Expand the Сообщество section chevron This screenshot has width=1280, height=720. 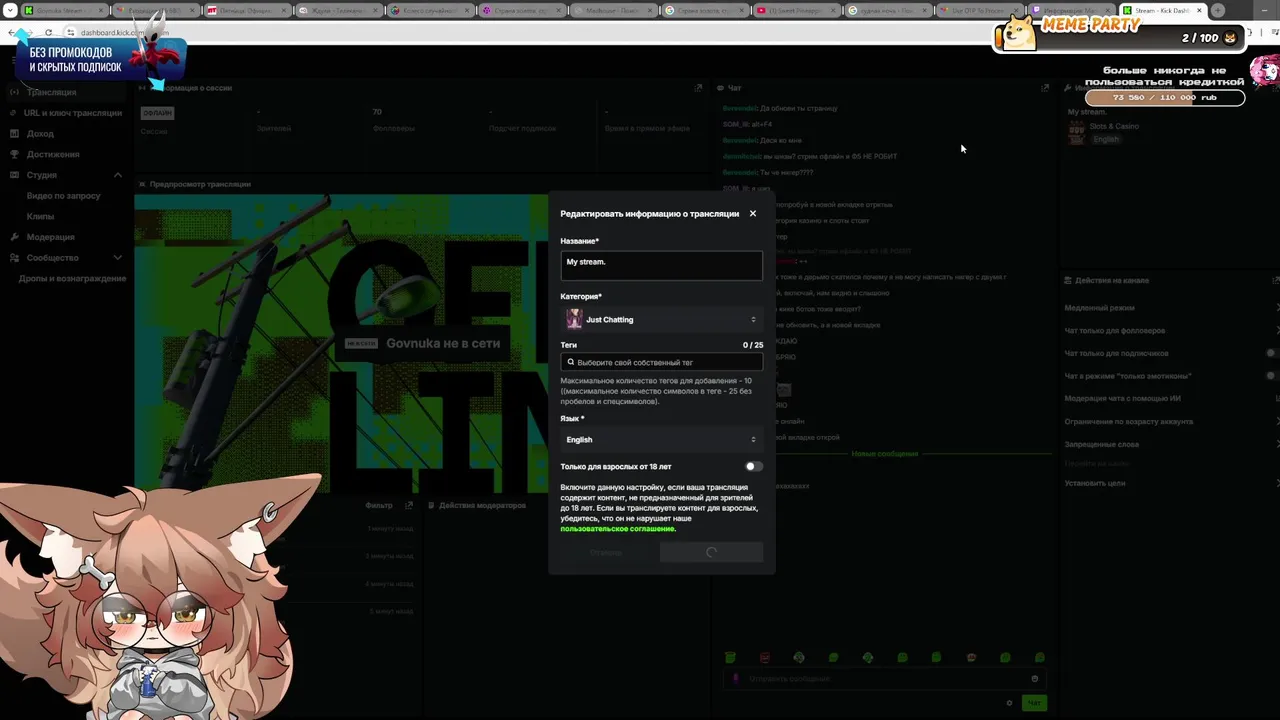(x=117, y=258)
